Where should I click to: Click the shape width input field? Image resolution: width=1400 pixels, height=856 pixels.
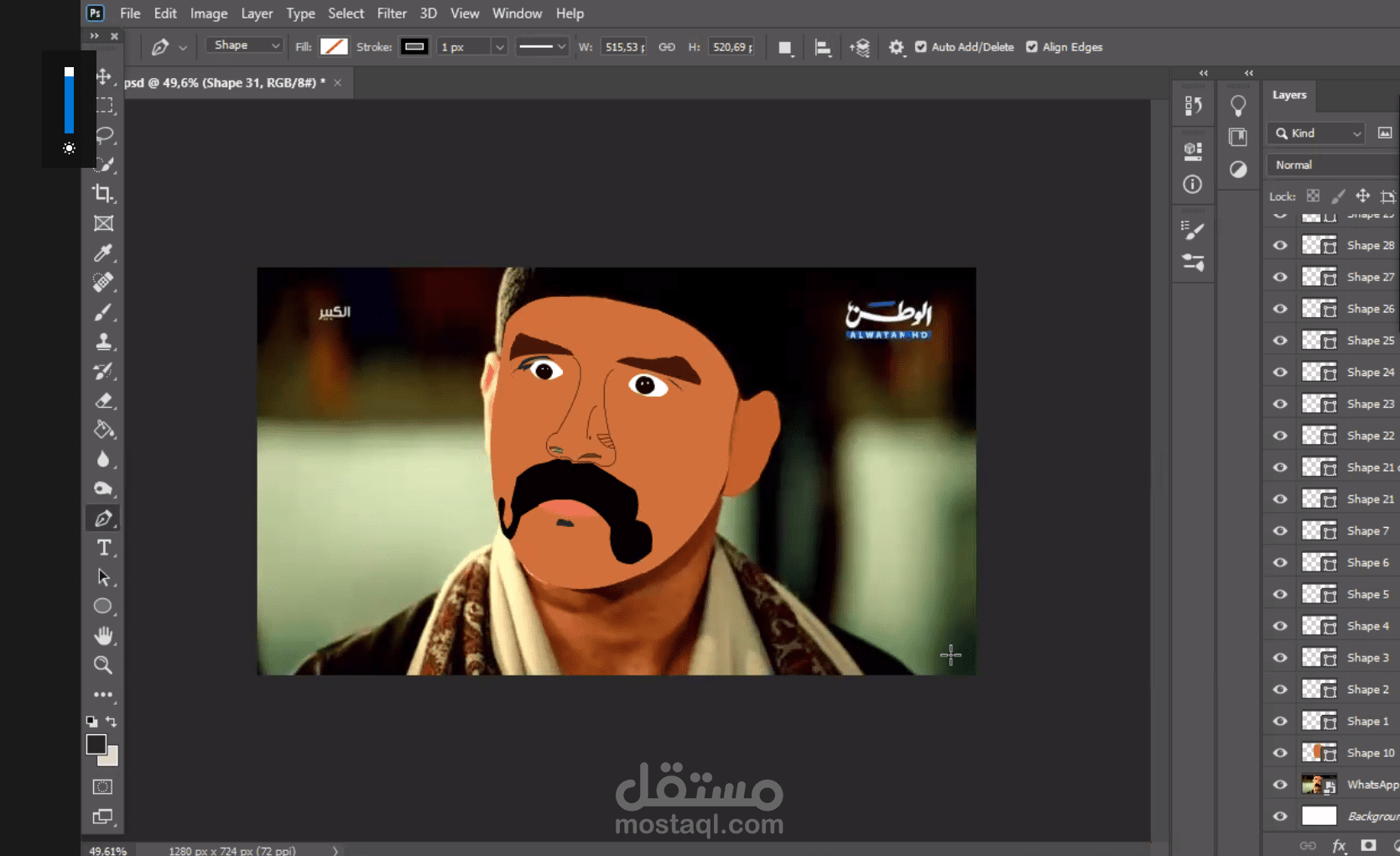624,47
